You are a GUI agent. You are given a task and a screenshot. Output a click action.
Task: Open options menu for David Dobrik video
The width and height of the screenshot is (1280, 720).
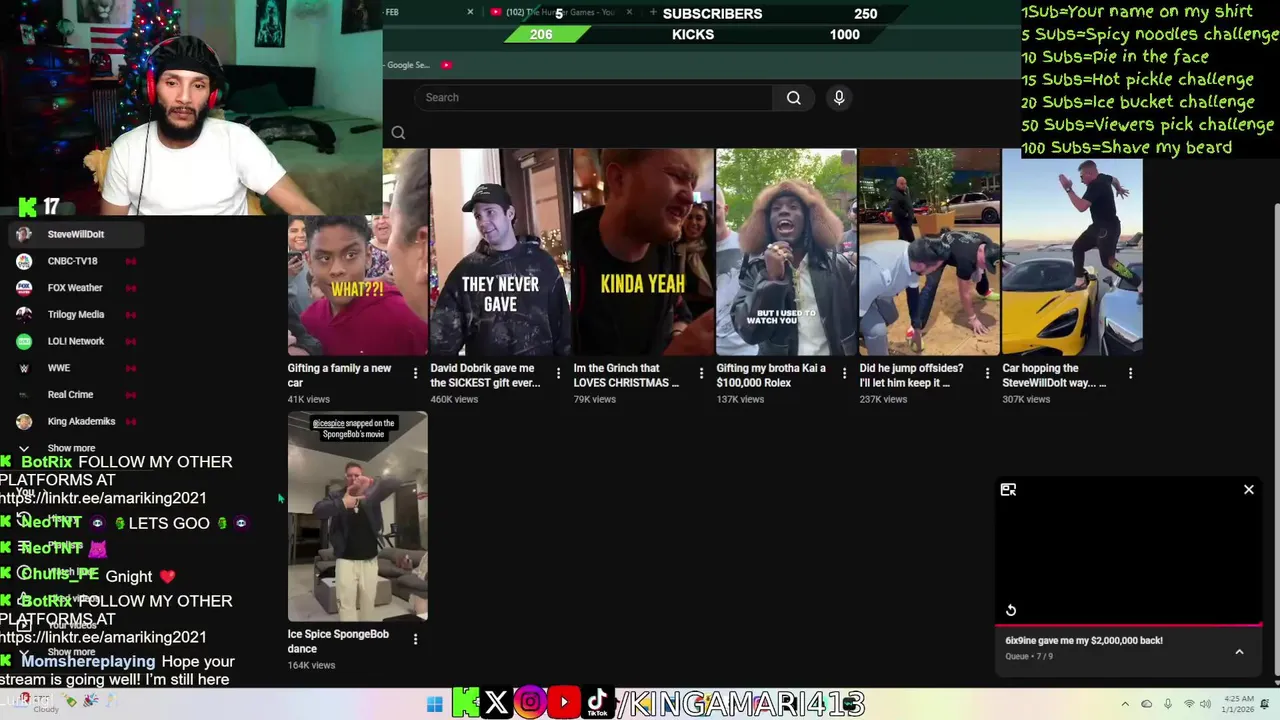(558, 373)
